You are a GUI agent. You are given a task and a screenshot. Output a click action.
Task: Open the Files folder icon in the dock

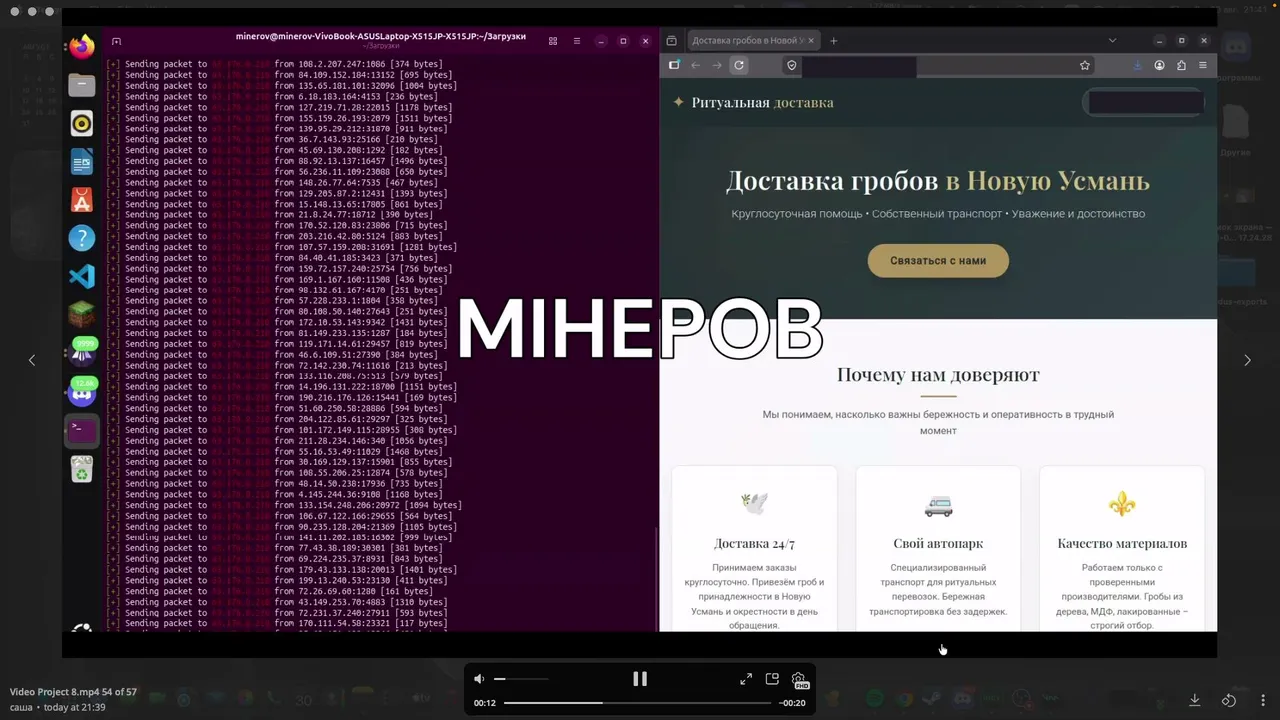point(82,84)
